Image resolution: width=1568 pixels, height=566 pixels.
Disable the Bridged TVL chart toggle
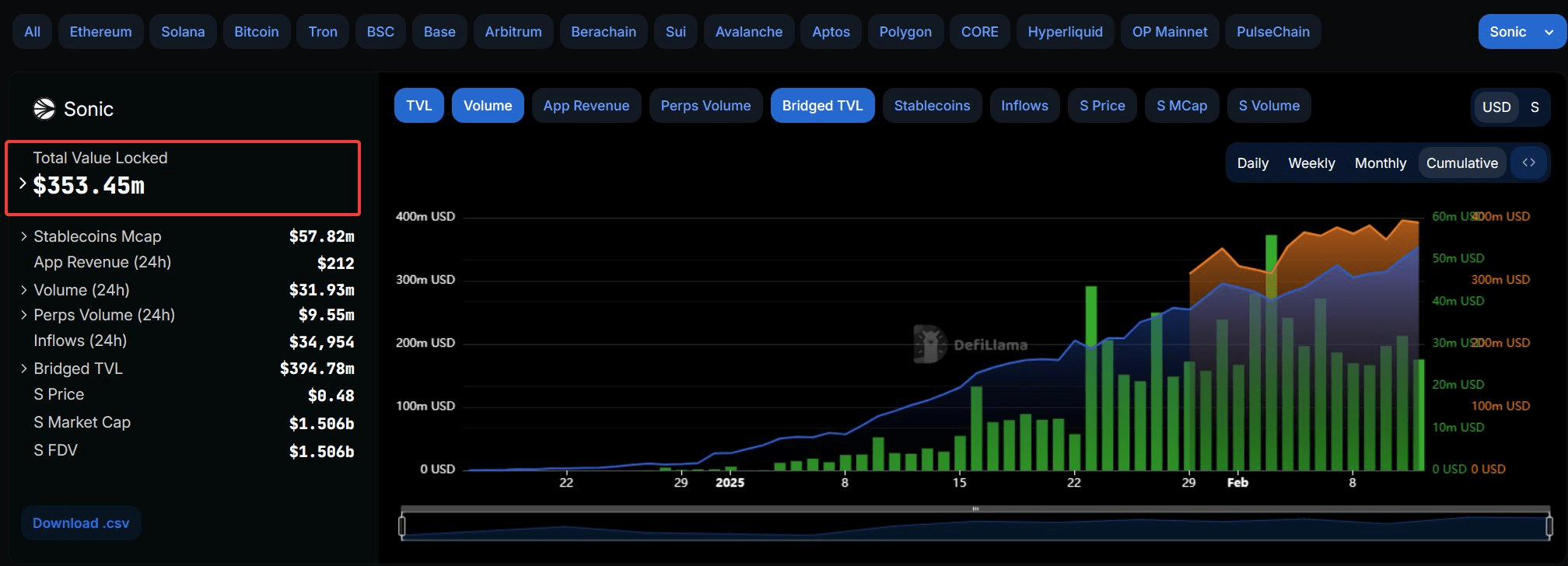(822, 106)
